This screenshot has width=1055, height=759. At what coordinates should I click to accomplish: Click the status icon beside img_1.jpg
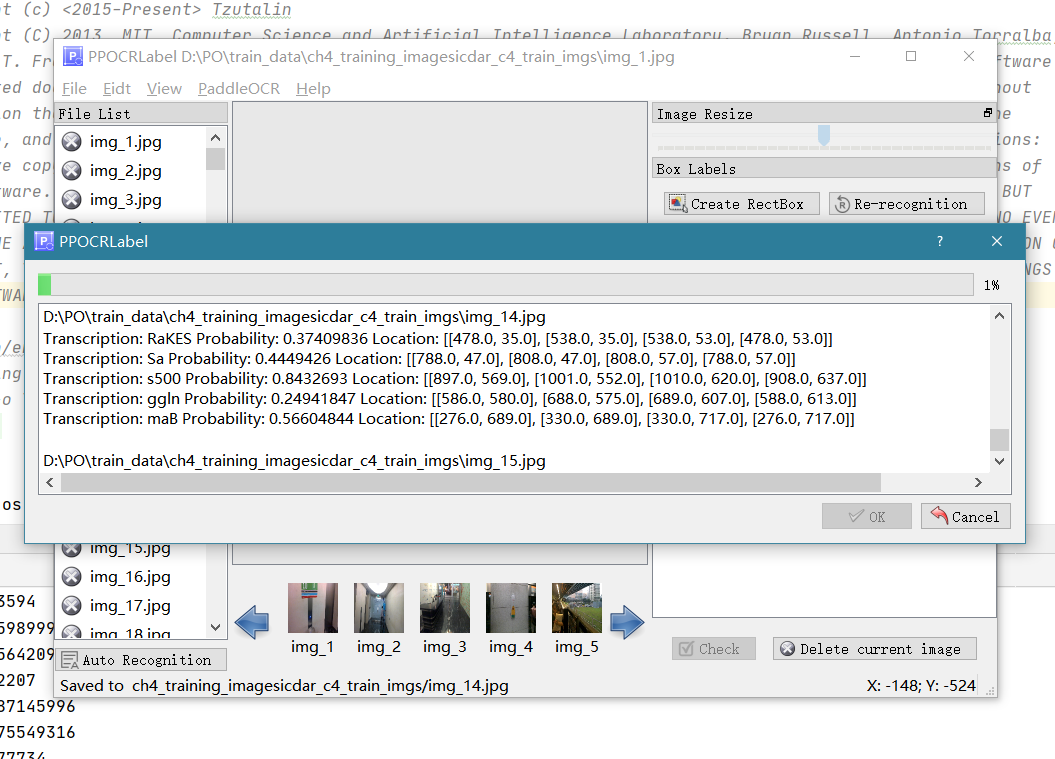(72, 142)
